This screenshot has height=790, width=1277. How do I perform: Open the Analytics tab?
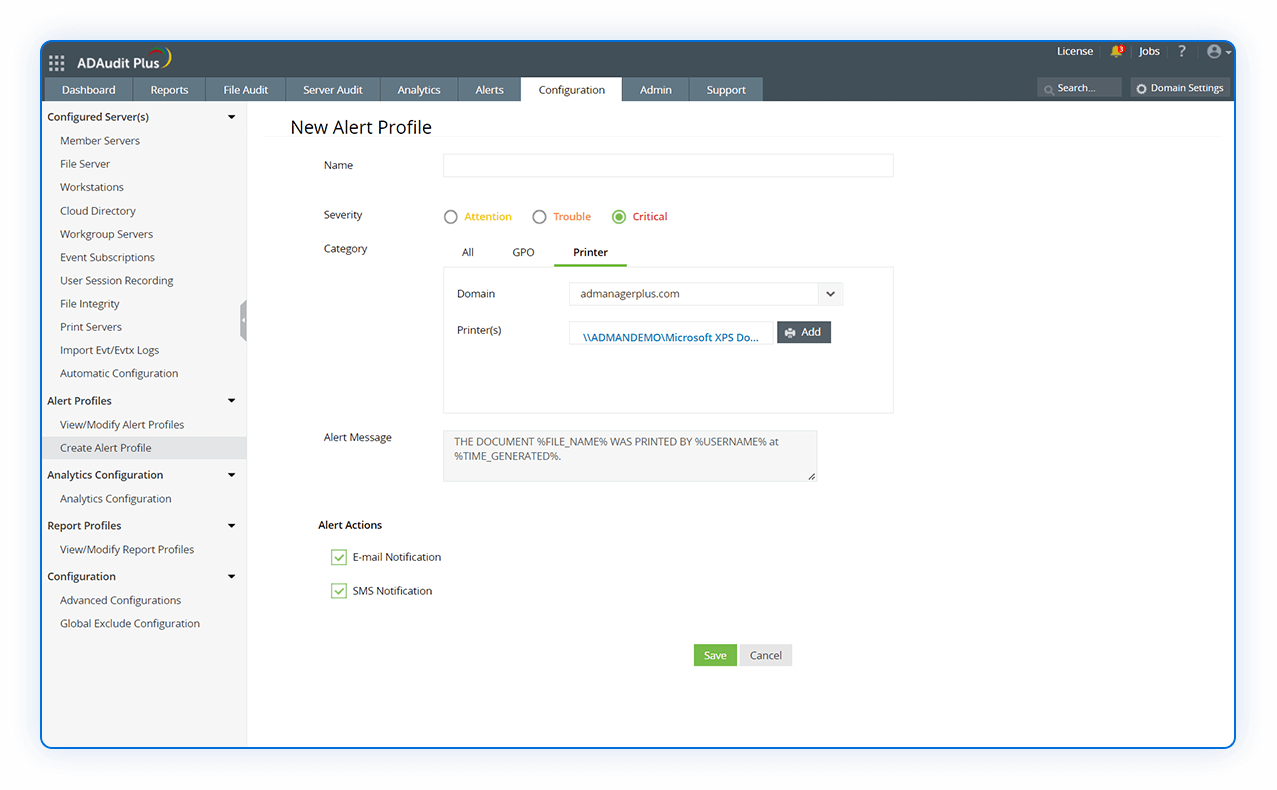pyautogui.click(x=419, y=90)
